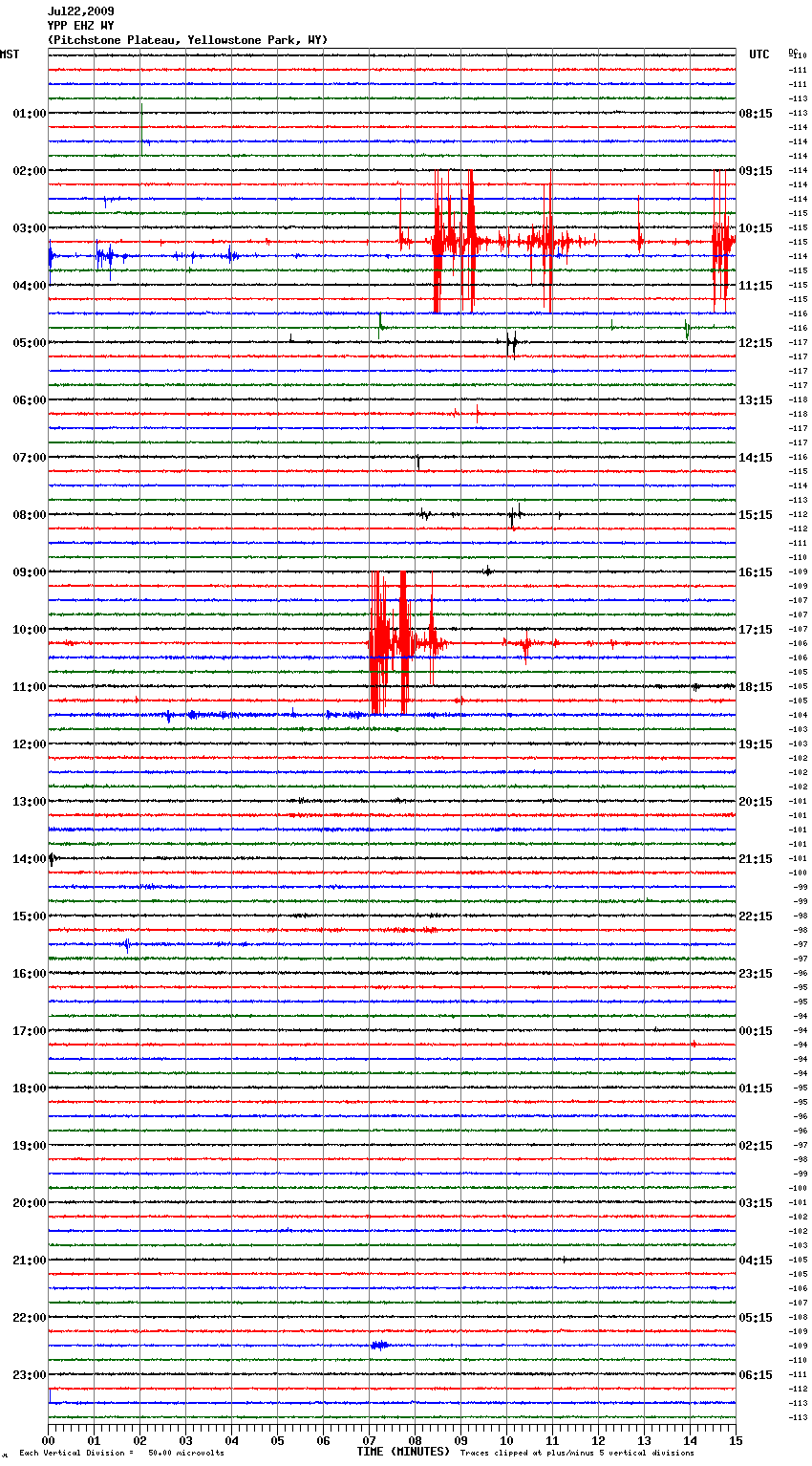Click the 21:00 MST time label
The width and height of the screenshot is (812, 1466).
30,1261
